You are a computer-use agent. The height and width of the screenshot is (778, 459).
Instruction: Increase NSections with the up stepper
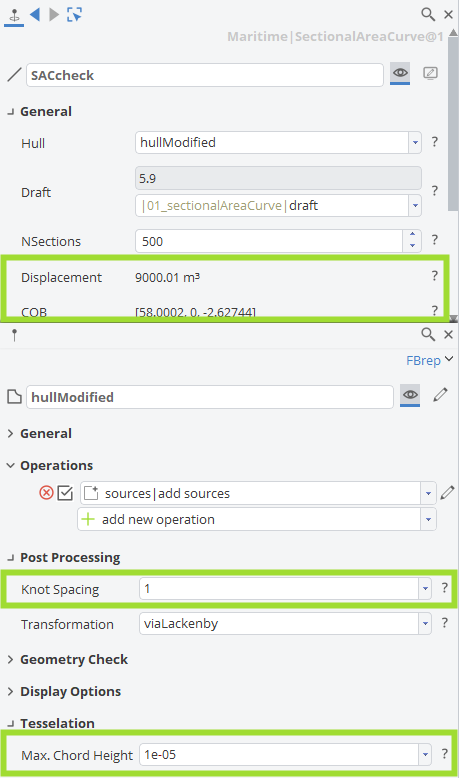tap(412, 235)
